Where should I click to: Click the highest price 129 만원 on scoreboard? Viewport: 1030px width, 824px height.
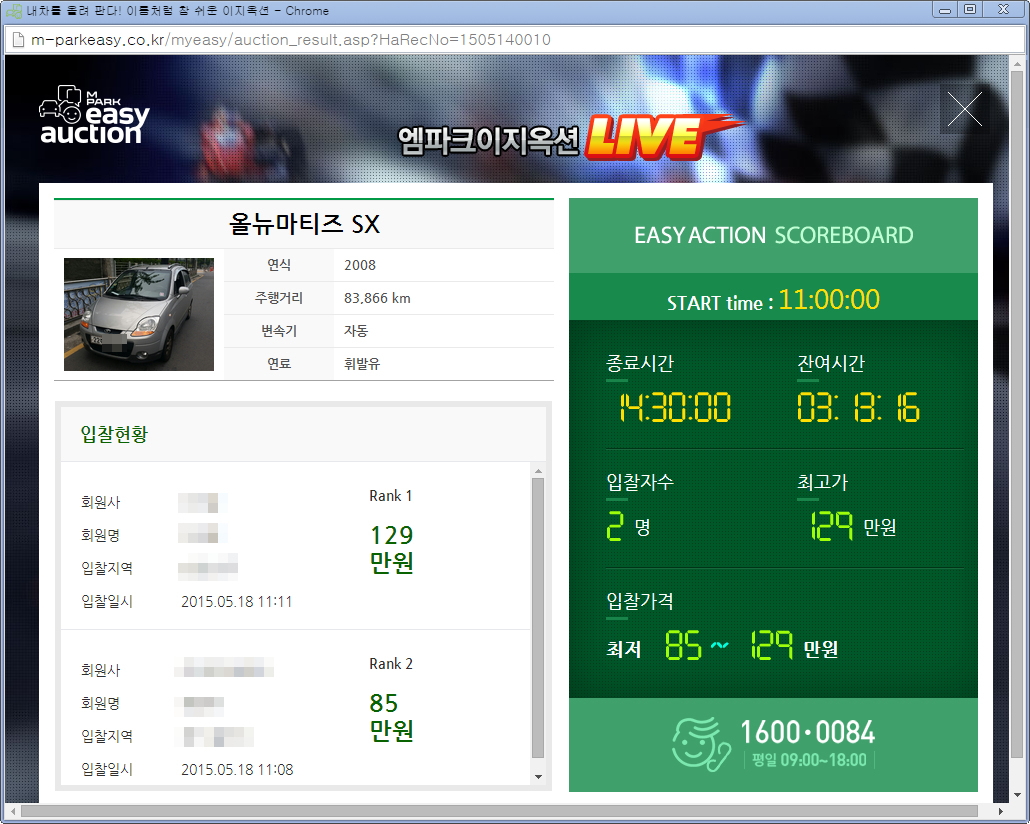pyautogui.click(x=853, y=526)
